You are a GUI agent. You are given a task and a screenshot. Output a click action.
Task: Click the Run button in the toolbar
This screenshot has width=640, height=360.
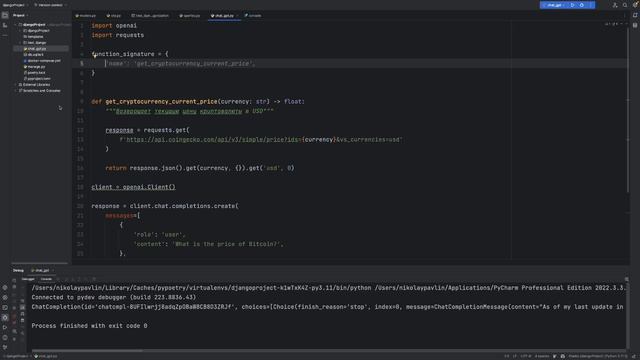[572, 5]
